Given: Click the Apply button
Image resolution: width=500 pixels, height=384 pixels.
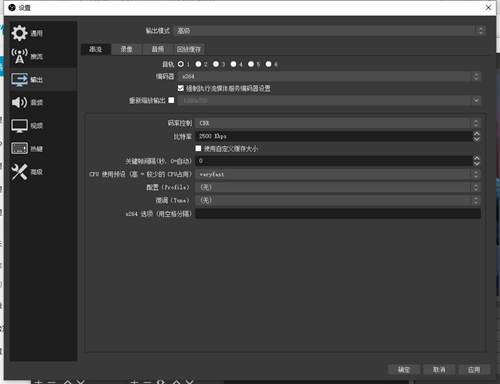Looking at the screenshot, I should (x=474, y=369).
